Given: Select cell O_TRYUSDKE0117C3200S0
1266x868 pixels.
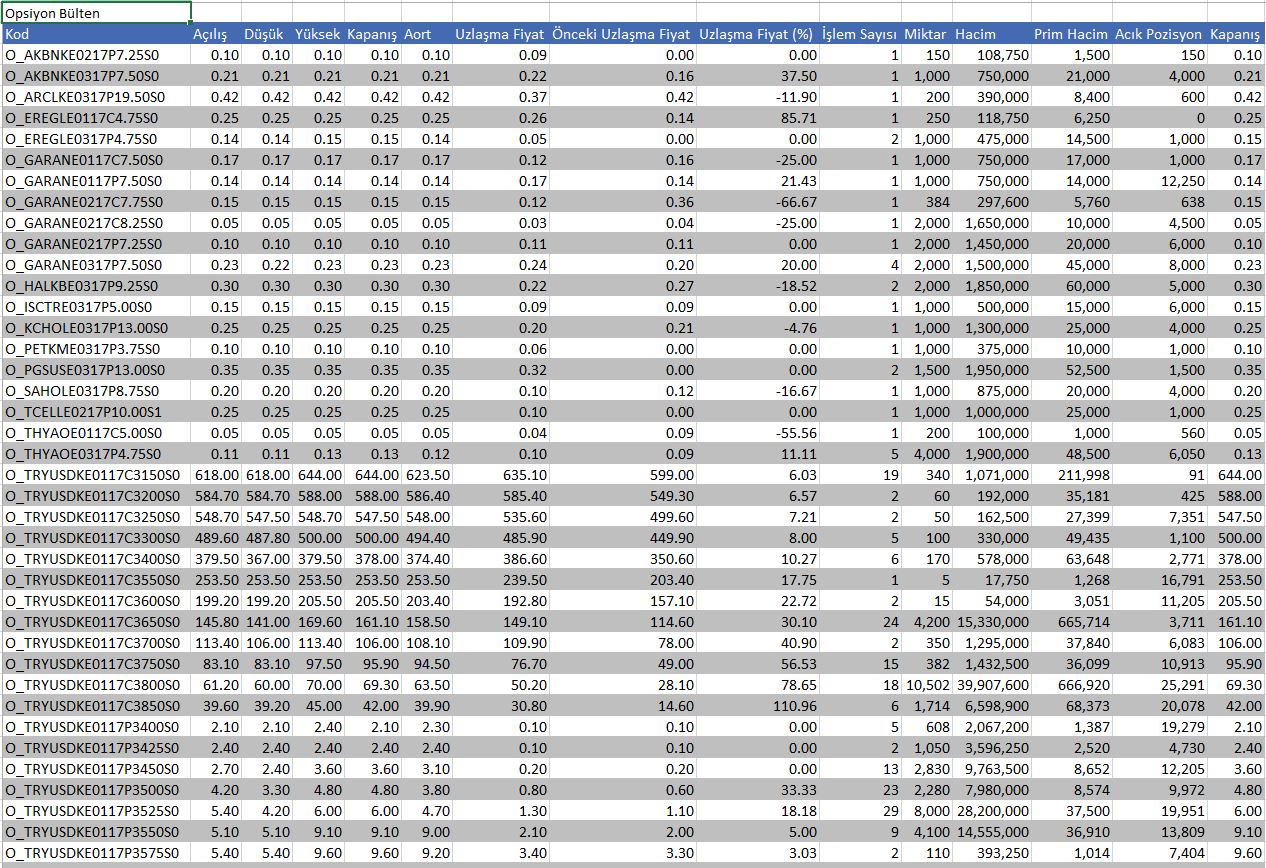Looking at the screenshot, I should 96,496.
